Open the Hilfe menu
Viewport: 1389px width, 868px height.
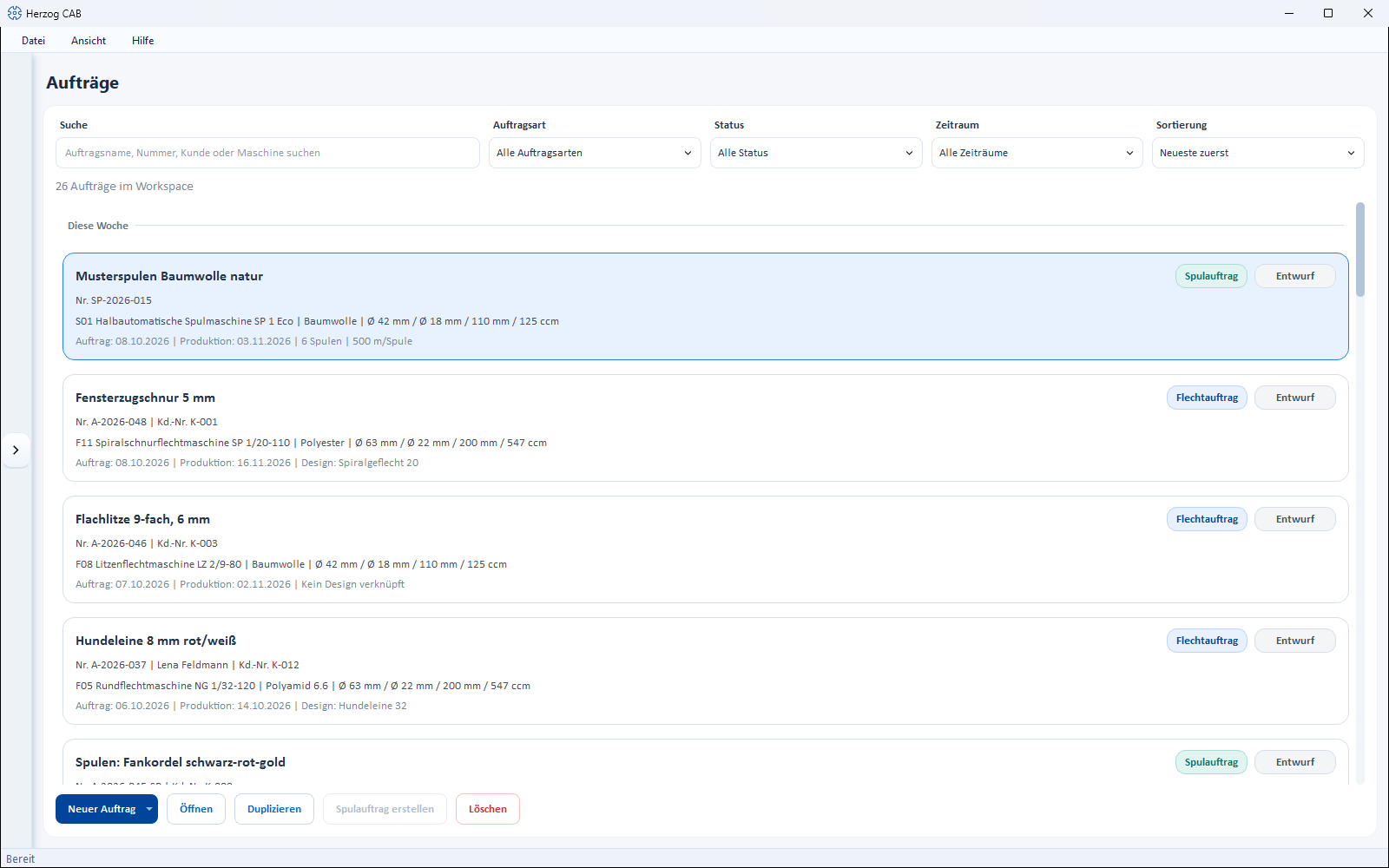143,41
